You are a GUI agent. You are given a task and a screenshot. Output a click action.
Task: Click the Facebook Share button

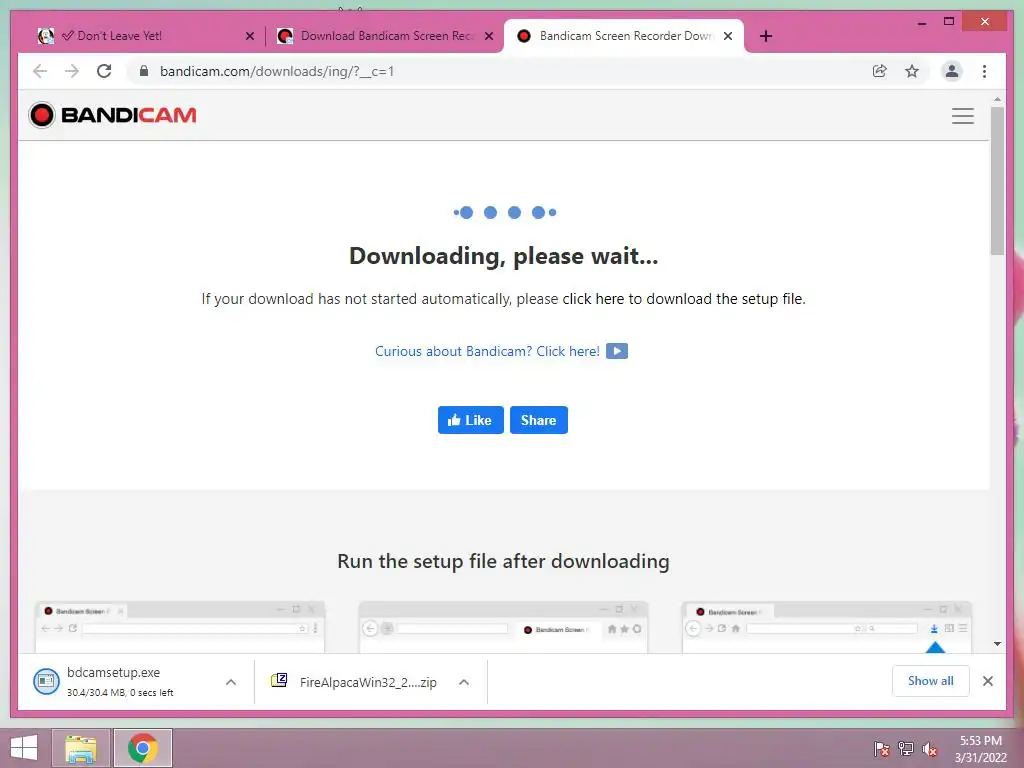pyautogui.click(x=539, y=420)
